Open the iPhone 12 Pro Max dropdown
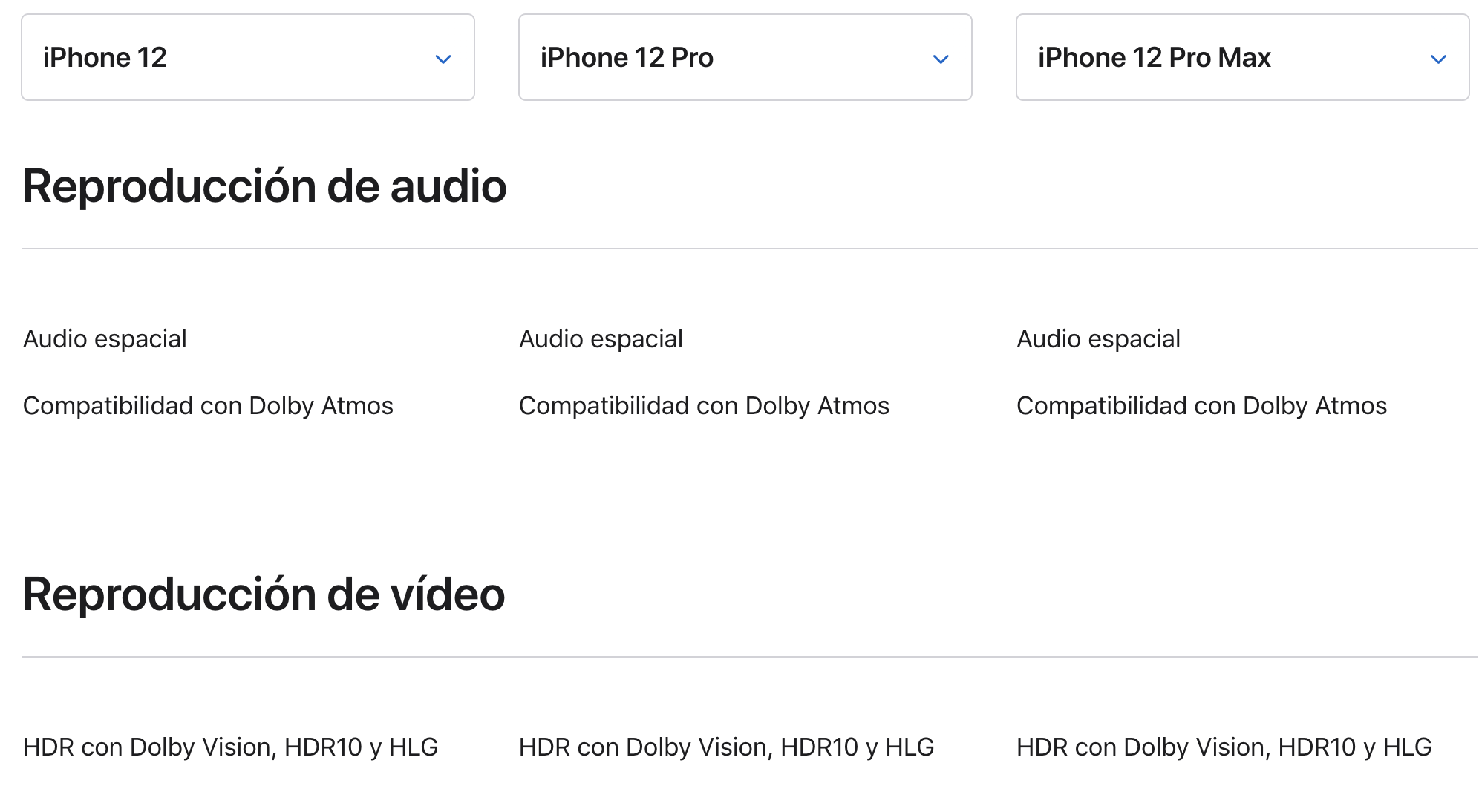This screenshot has height=812, width=1479. (1243, 57)
